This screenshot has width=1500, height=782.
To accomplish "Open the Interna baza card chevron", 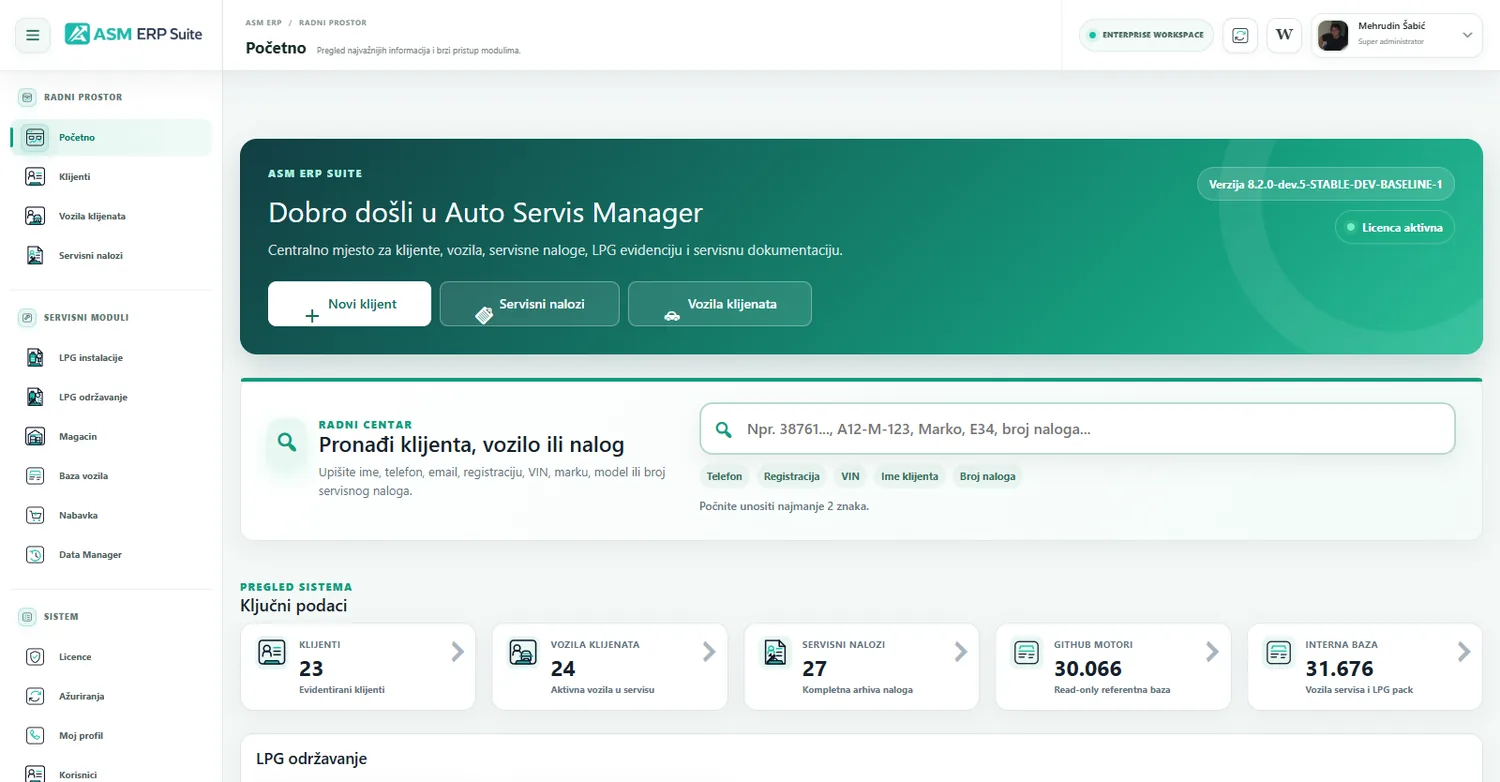I will (x=1464, y=652).
